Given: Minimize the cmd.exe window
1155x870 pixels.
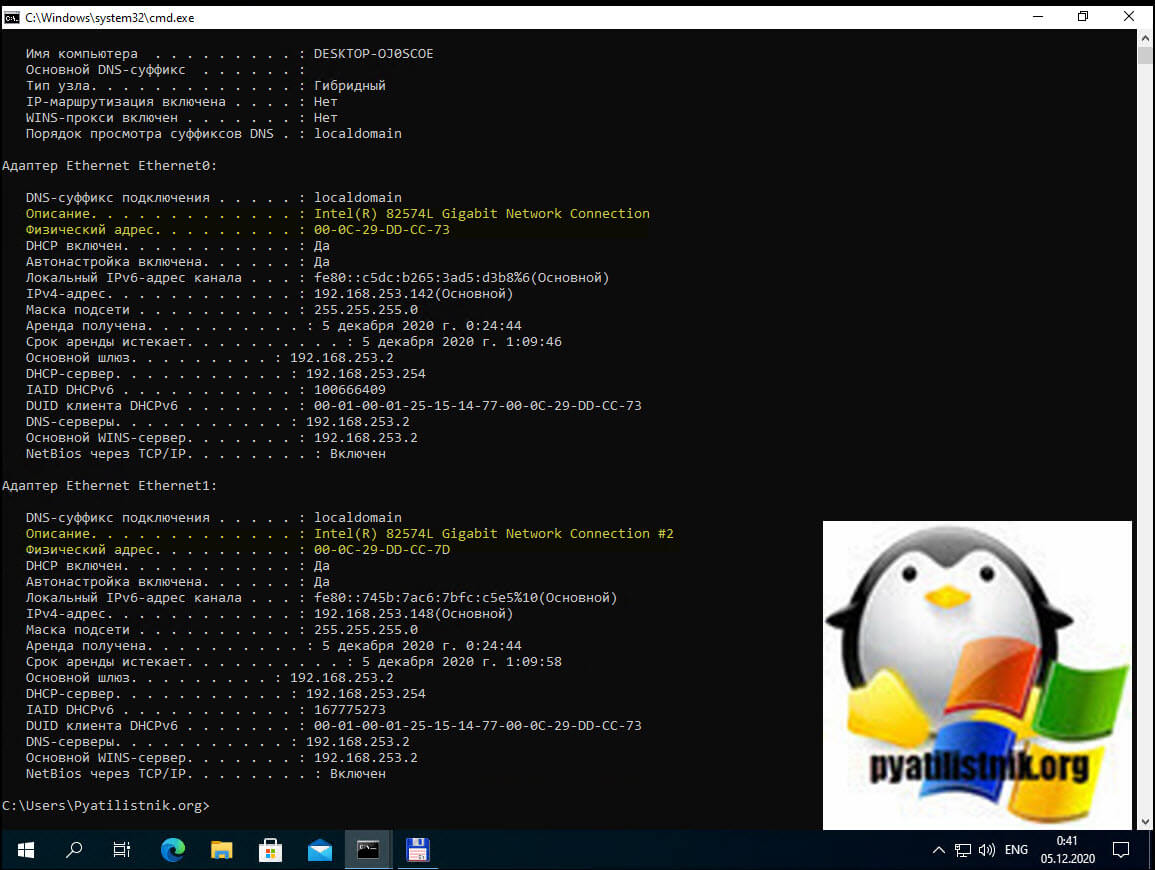Looking at the screenshot, I should pyautogui.click(x=1038, y=17).
